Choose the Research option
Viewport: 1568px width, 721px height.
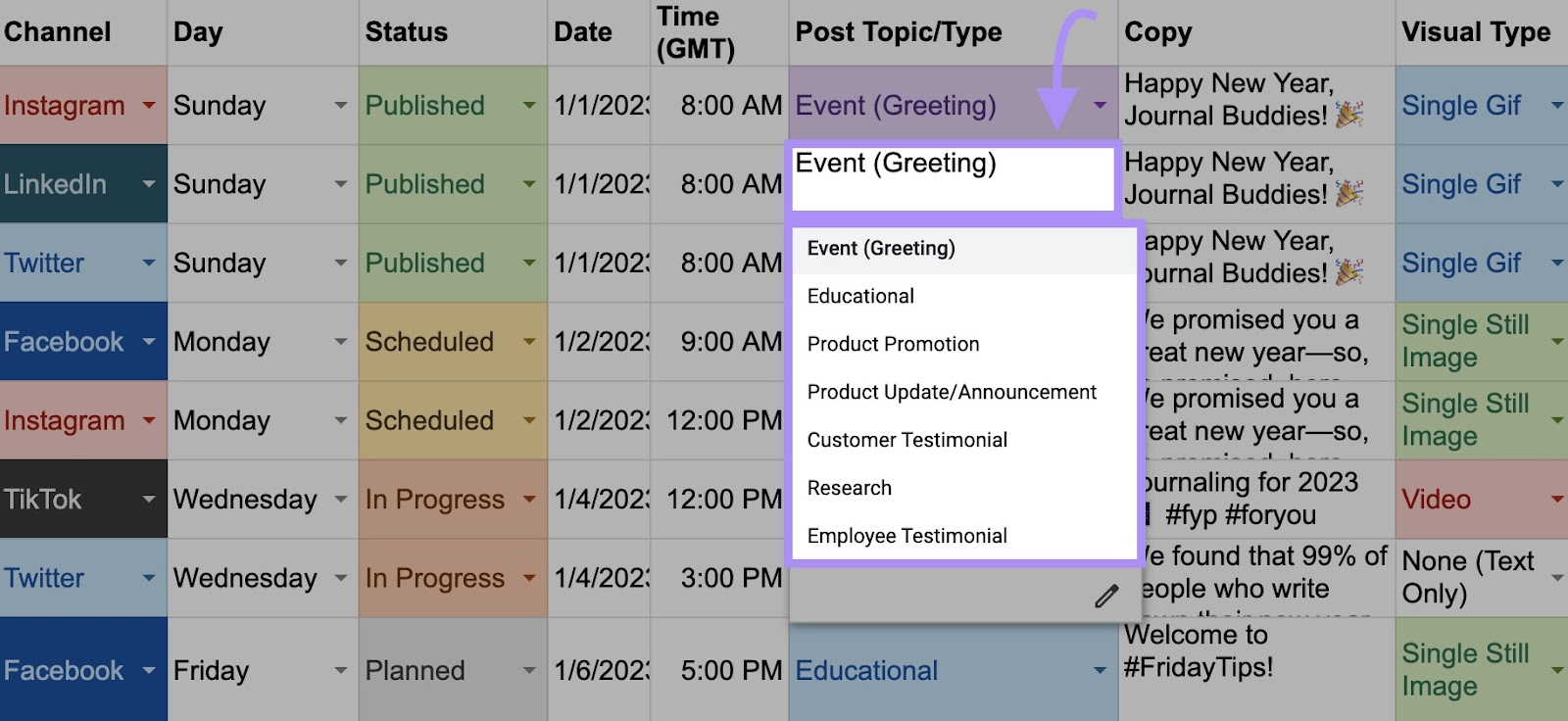(x=848, y=488)
